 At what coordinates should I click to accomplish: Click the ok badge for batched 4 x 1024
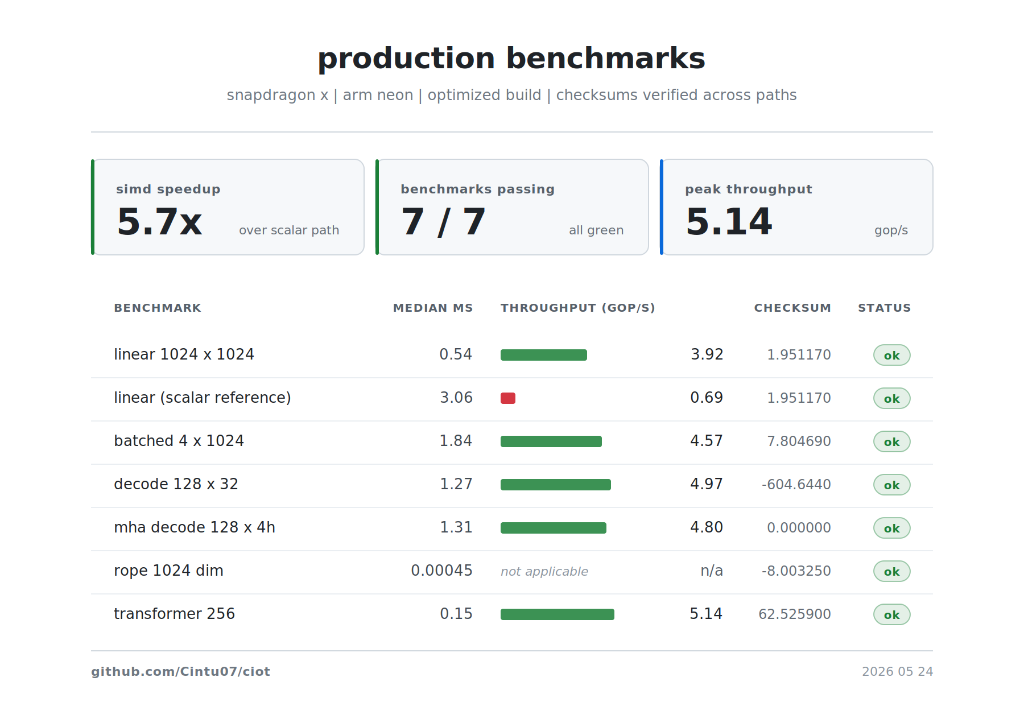coord(891,442)
